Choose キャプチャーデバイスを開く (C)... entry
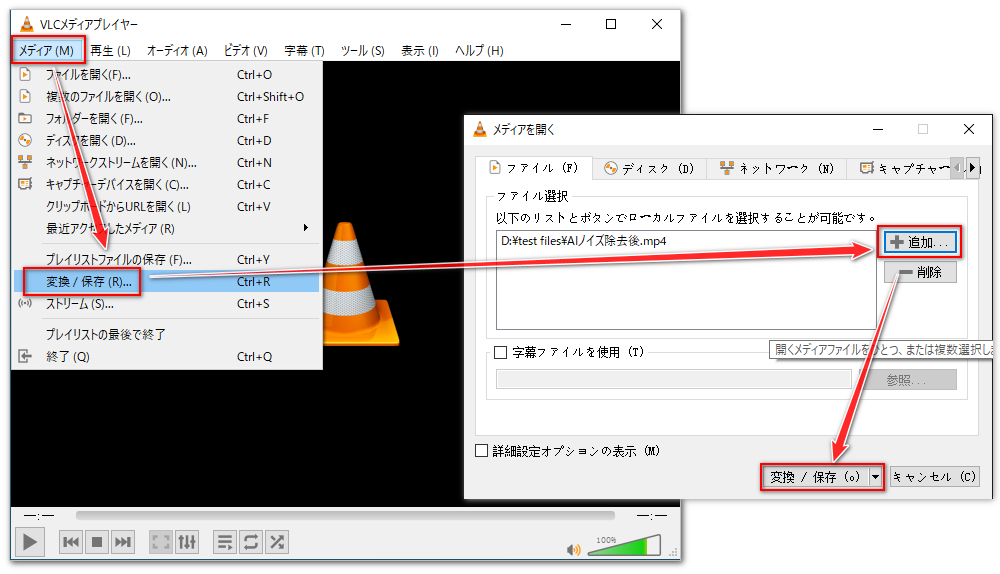The width and height of the screenshot is (1000, 574). [x=167, y=185]
